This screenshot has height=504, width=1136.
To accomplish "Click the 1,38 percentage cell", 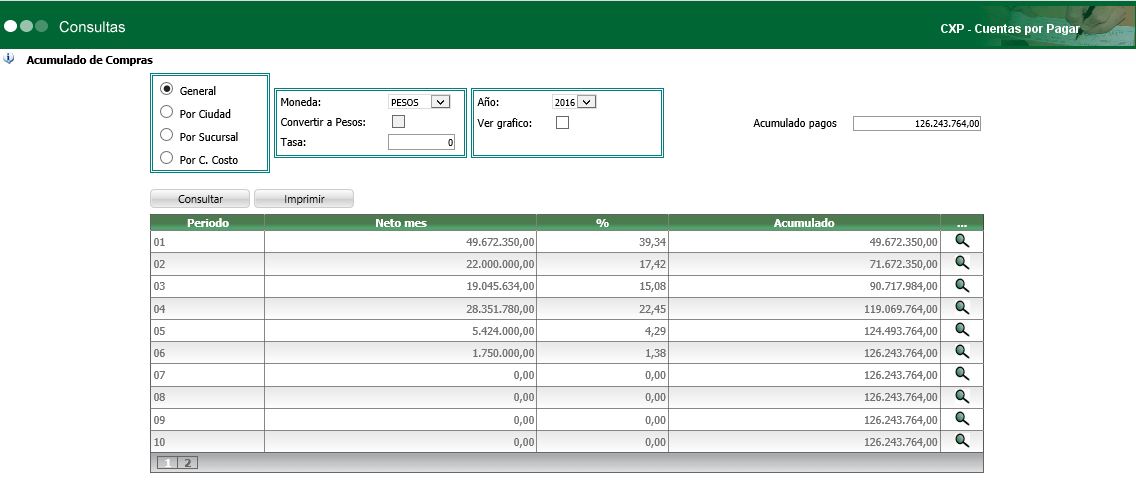I will click(x=602, y=353).
